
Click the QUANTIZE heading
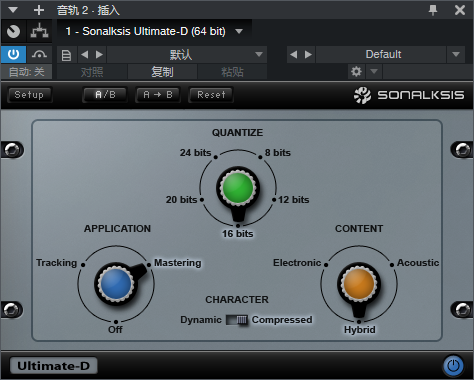coord(237,133)
